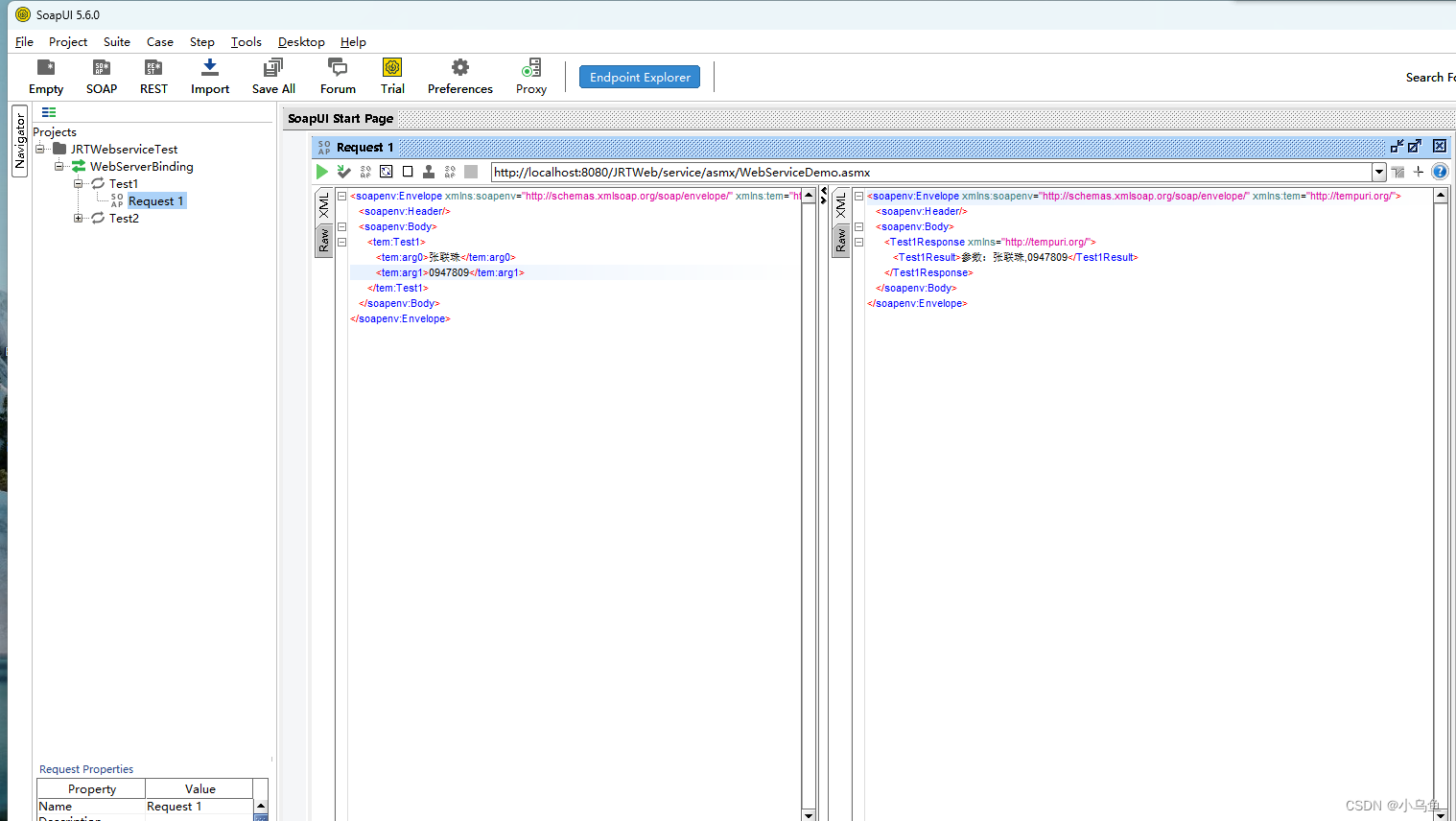Open the File menu
This screenshot has height=821, width=1456.
(x=24, y=41)
